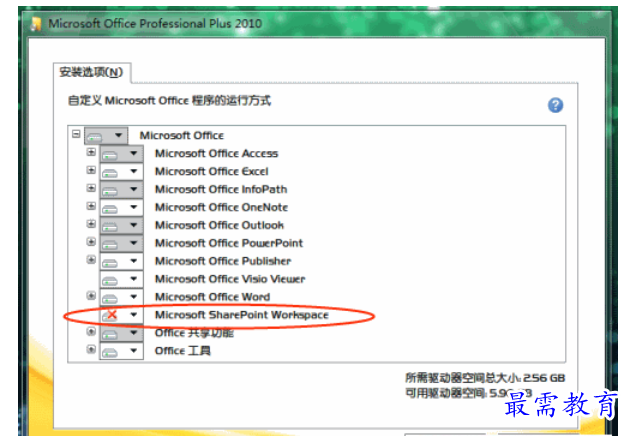Select Microsoft Office Outlook in the tree

coord(220,225)
